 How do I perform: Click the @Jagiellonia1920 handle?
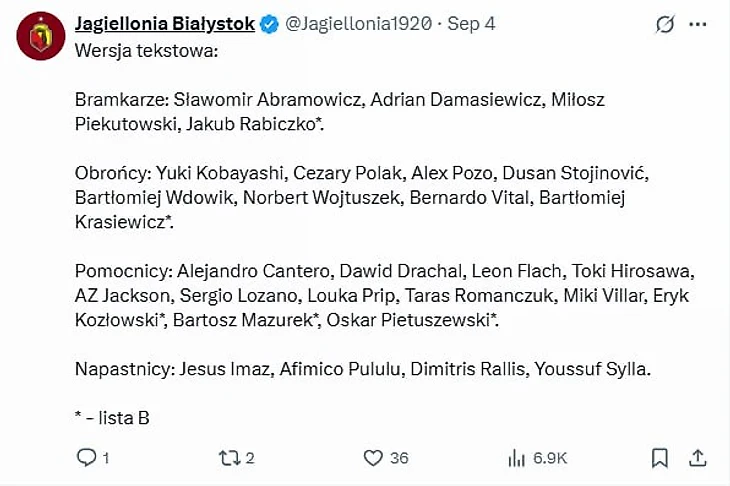355,23
